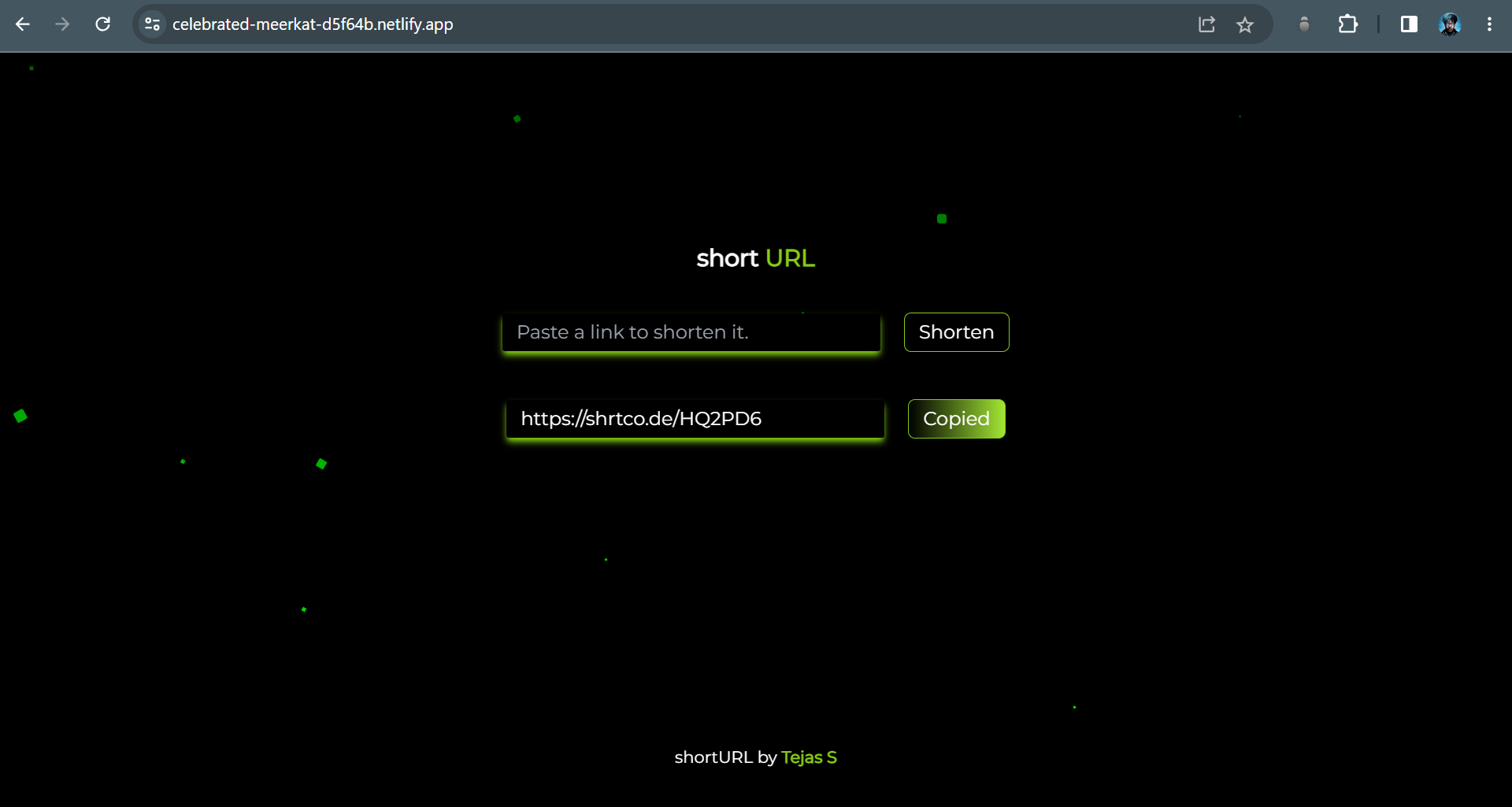1512x807 pixels.
Task: Click the bug-shaped extension icon
Action: coord(1303,24)
